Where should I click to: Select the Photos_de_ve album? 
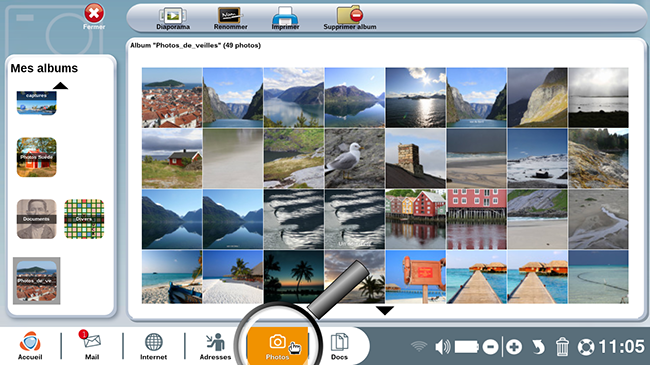point(36,281)
